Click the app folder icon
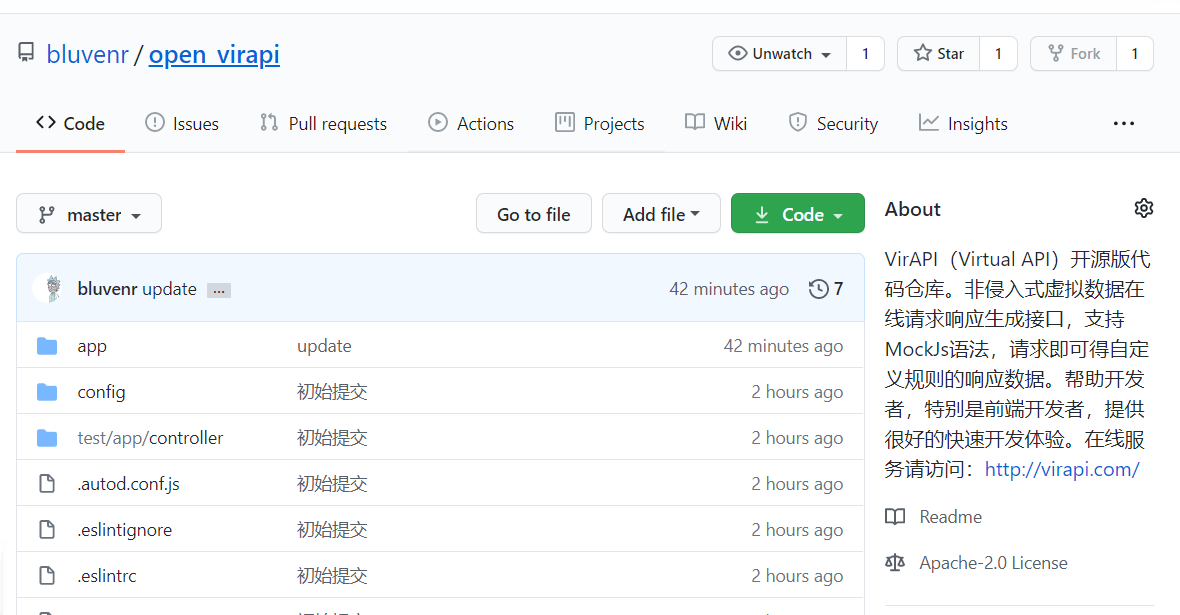 pyautogui.click(x=47, y=346)
